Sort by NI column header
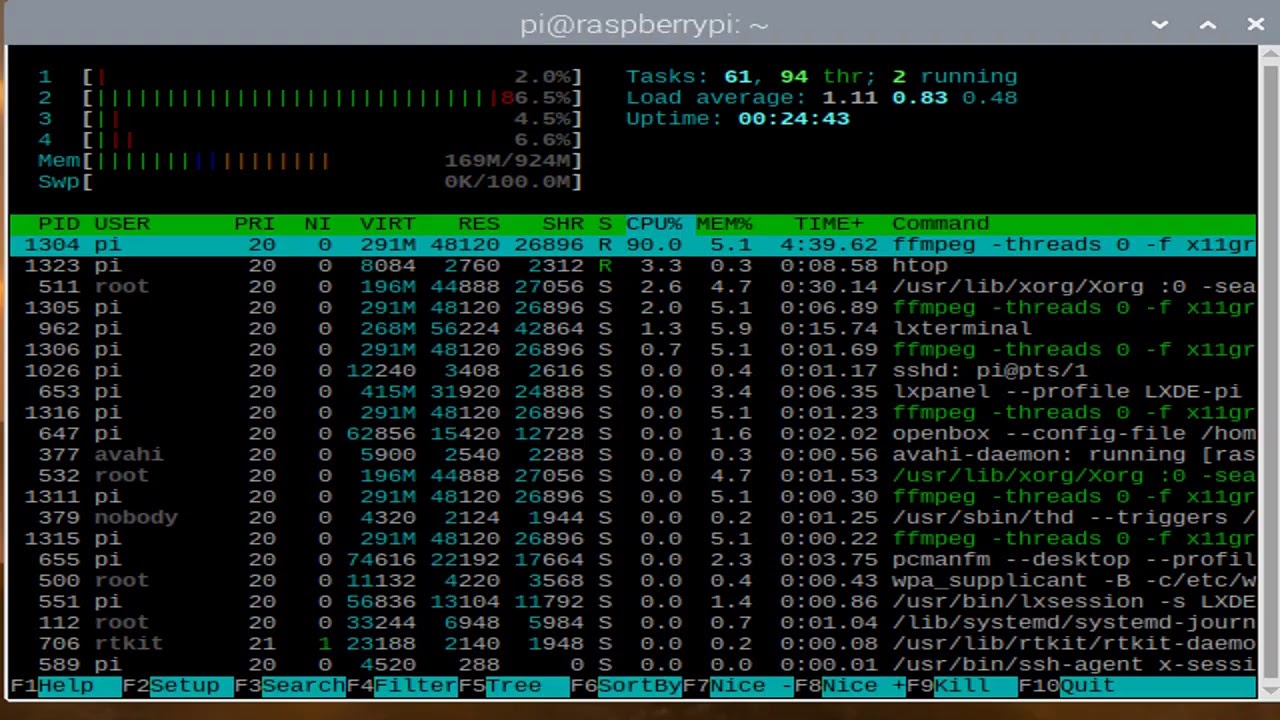 point(317,224)
